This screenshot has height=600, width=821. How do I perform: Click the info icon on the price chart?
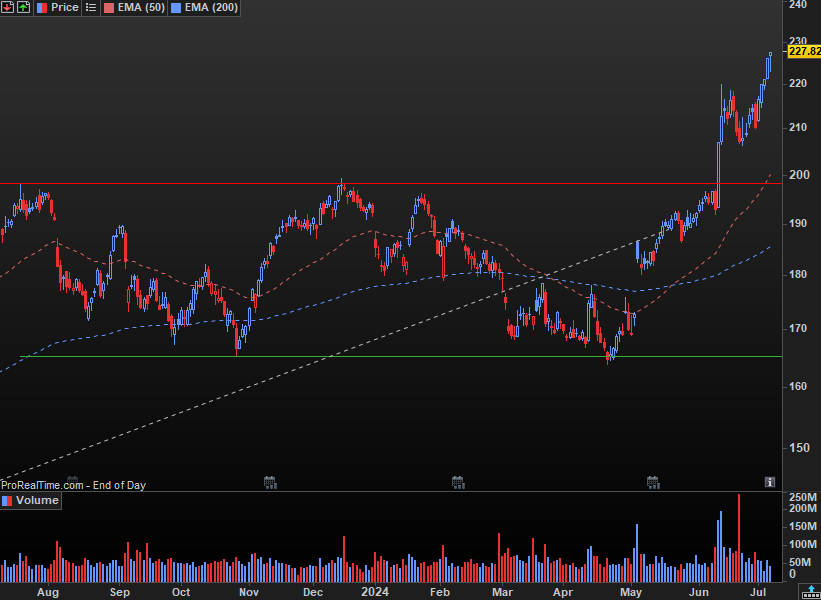pyautogui.click(x=769, y=482)
